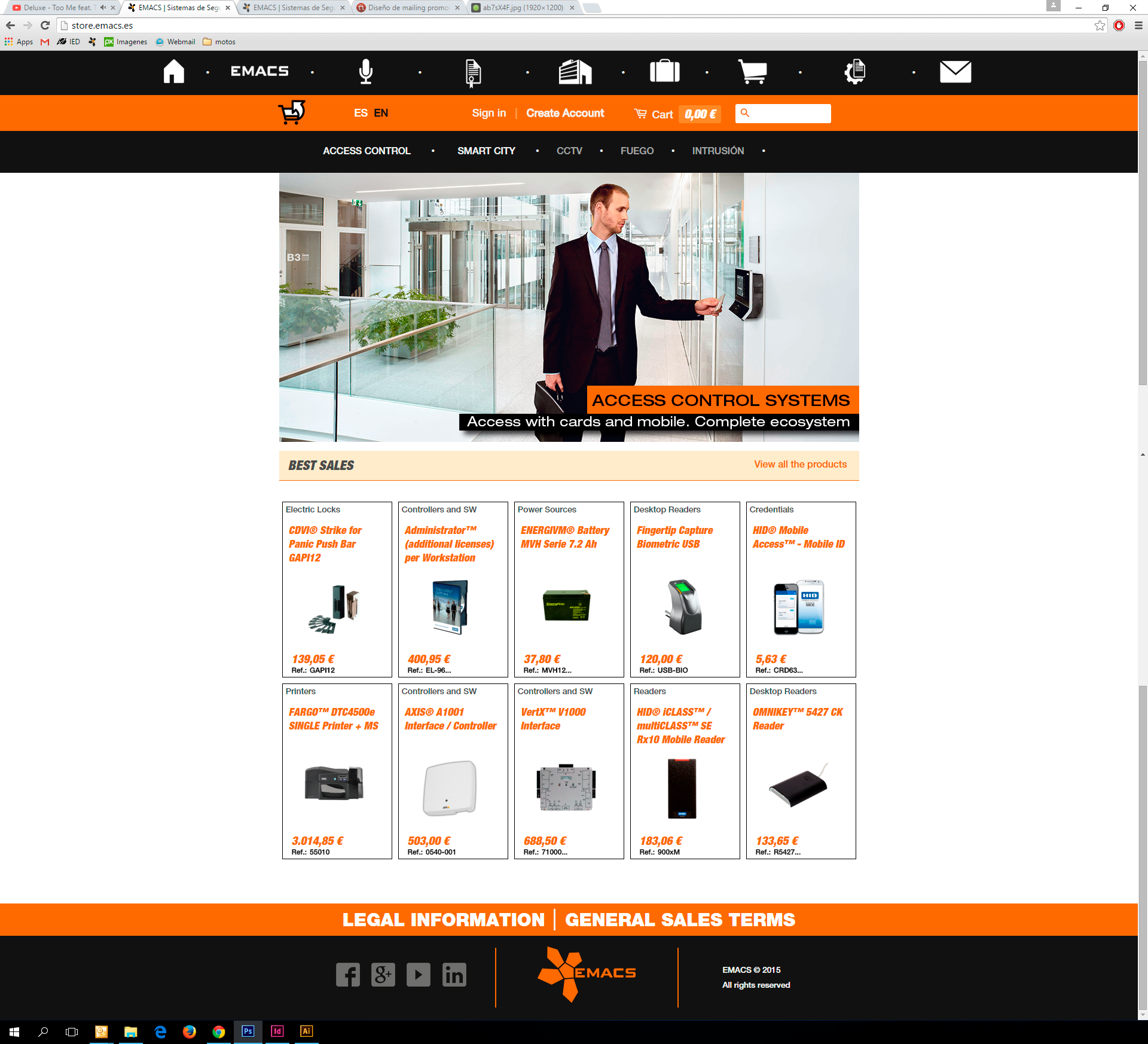Open the Windows Start menu
Viewport: 1148px width, 1044px height.
pos(14,1031)
